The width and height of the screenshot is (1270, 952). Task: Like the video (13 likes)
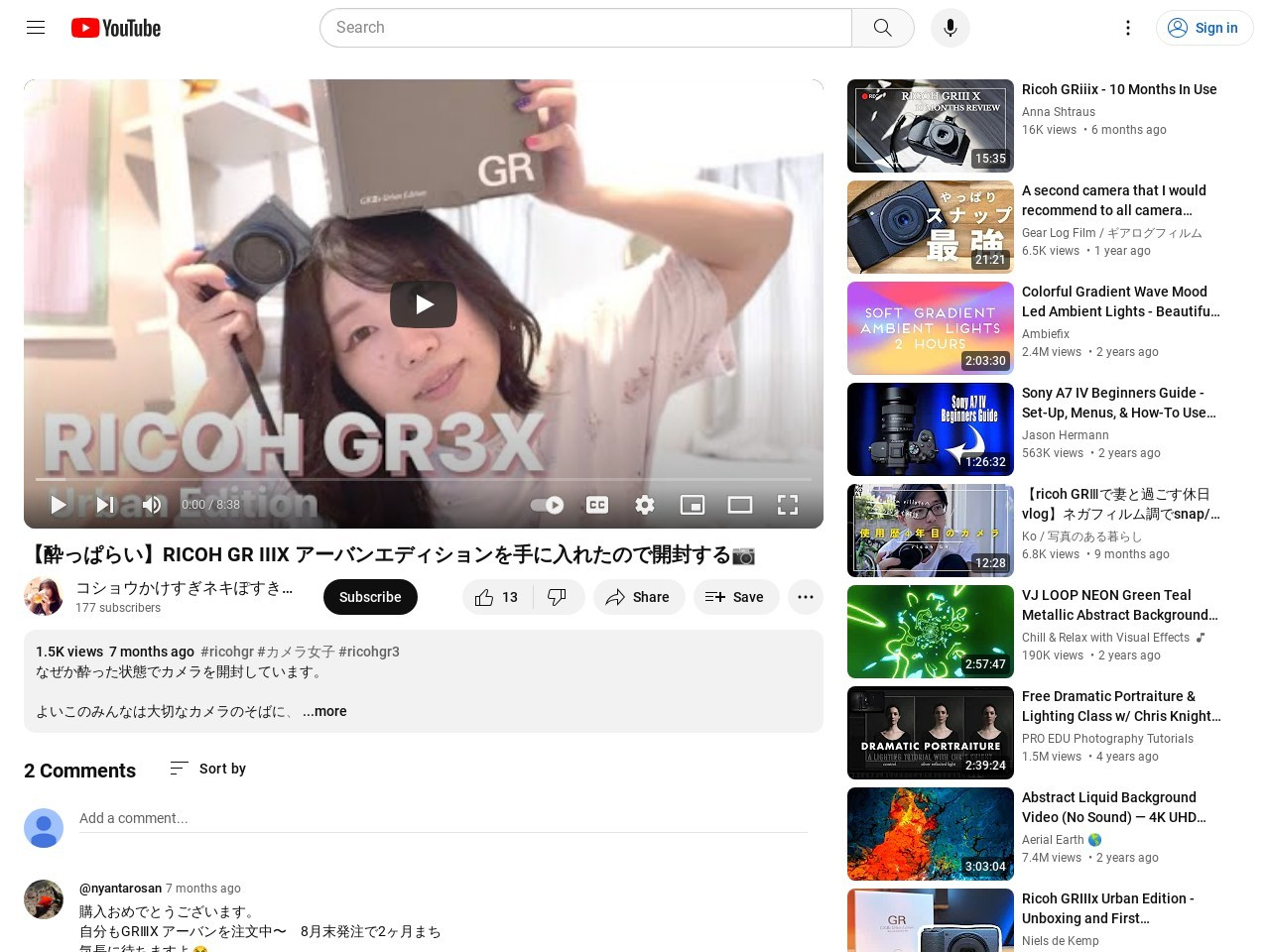pos(497,597)
